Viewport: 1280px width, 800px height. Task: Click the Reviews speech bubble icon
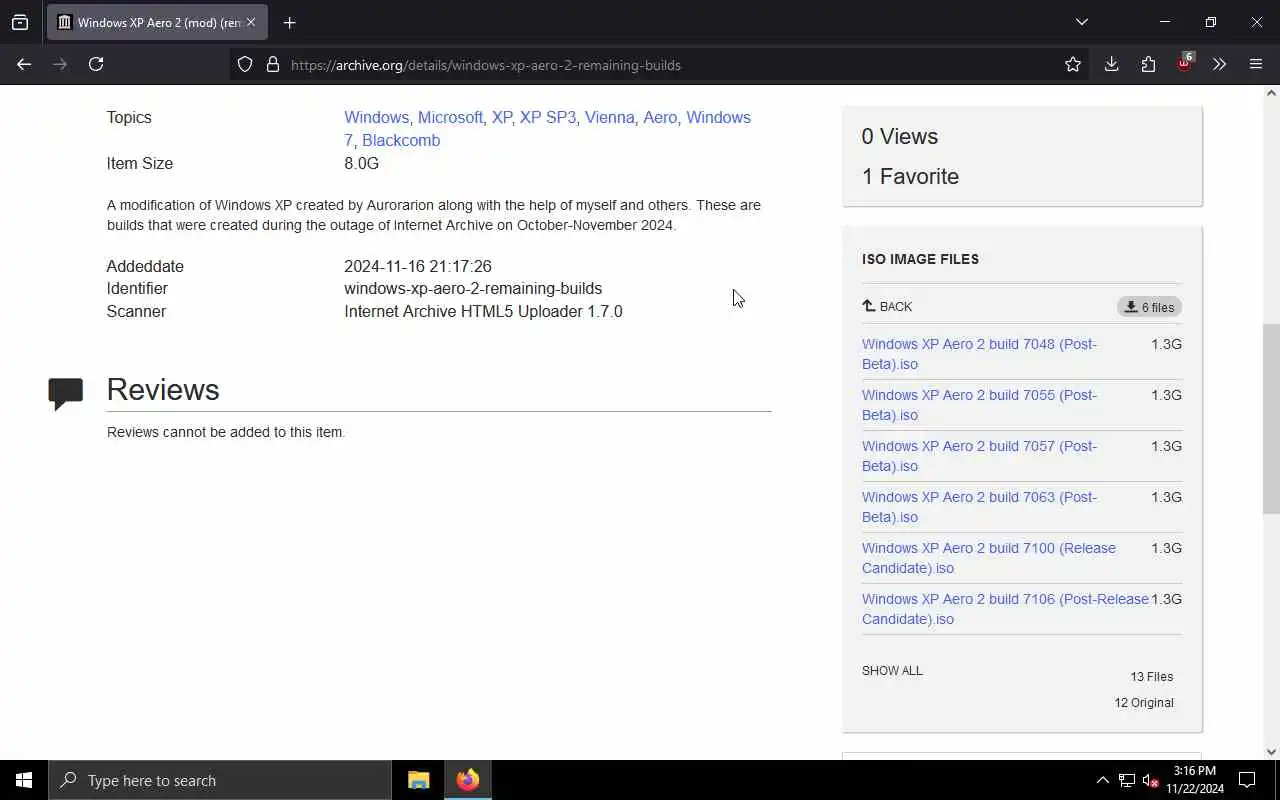click(66, 394)
